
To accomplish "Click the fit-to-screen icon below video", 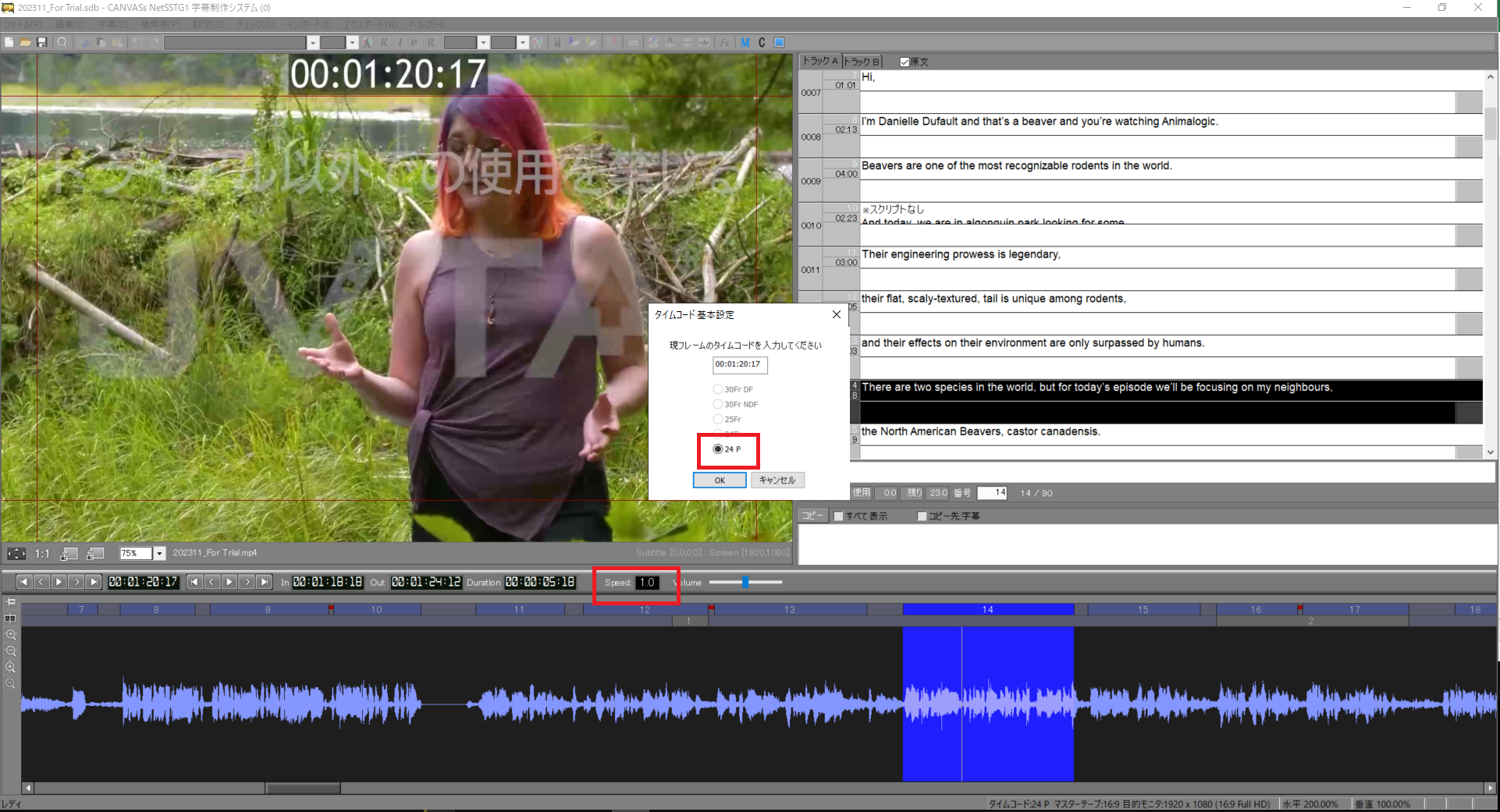I will click(x=16, y=553).
